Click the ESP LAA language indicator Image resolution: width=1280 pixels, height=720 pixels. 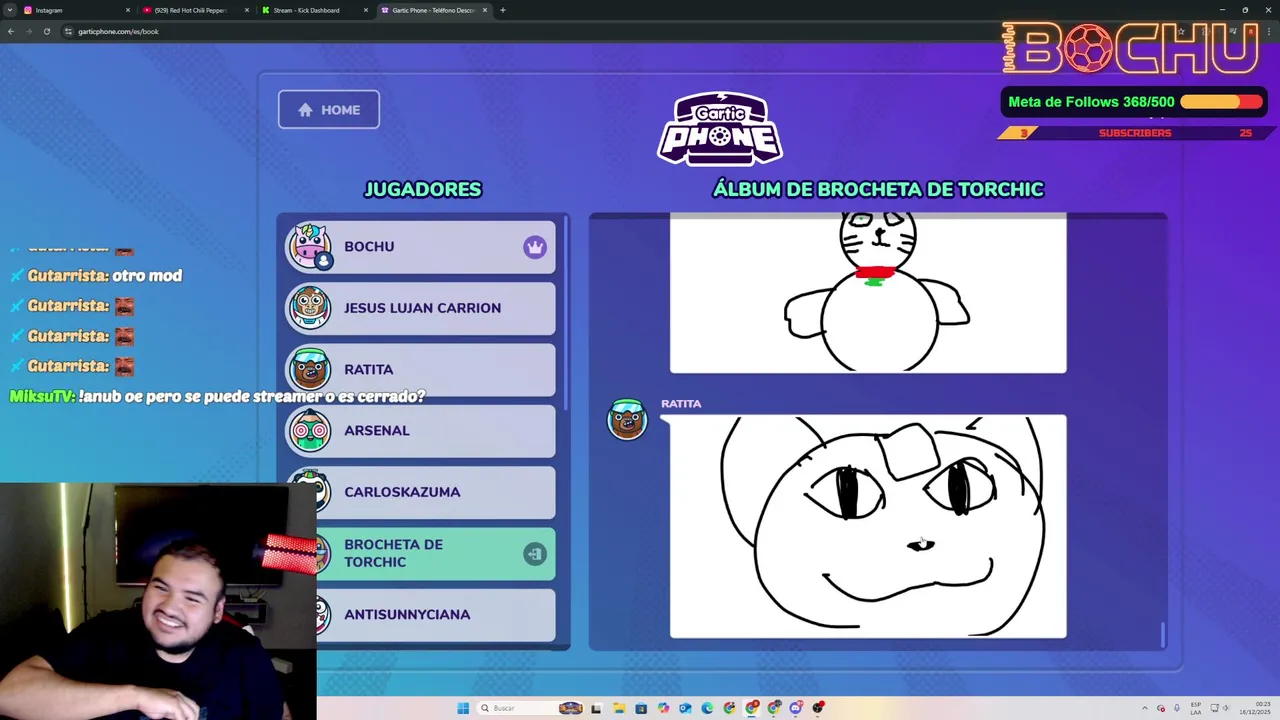pyautogui.click(x=1196, y=709)
